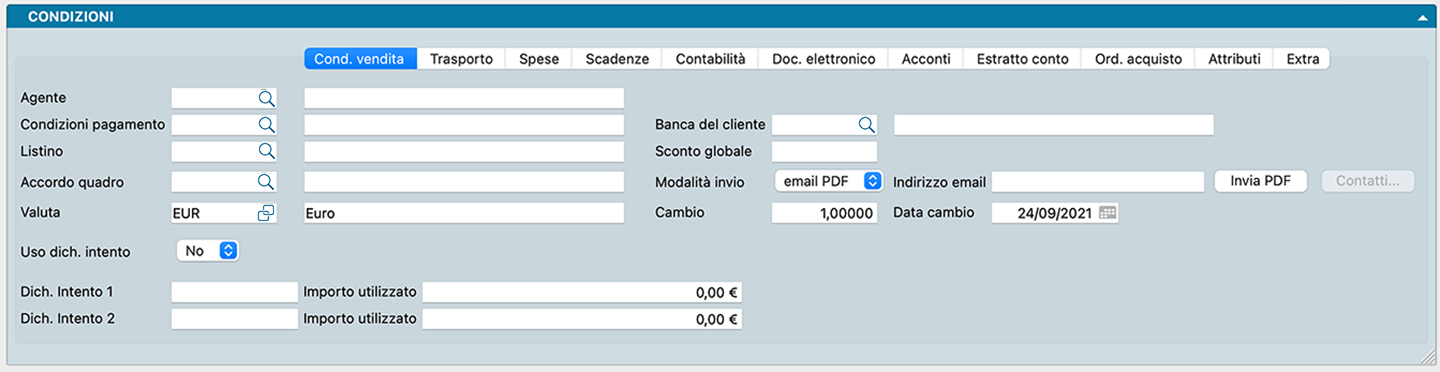
Task: Click the Banca del cliente search icon
Action: [867, 124]
